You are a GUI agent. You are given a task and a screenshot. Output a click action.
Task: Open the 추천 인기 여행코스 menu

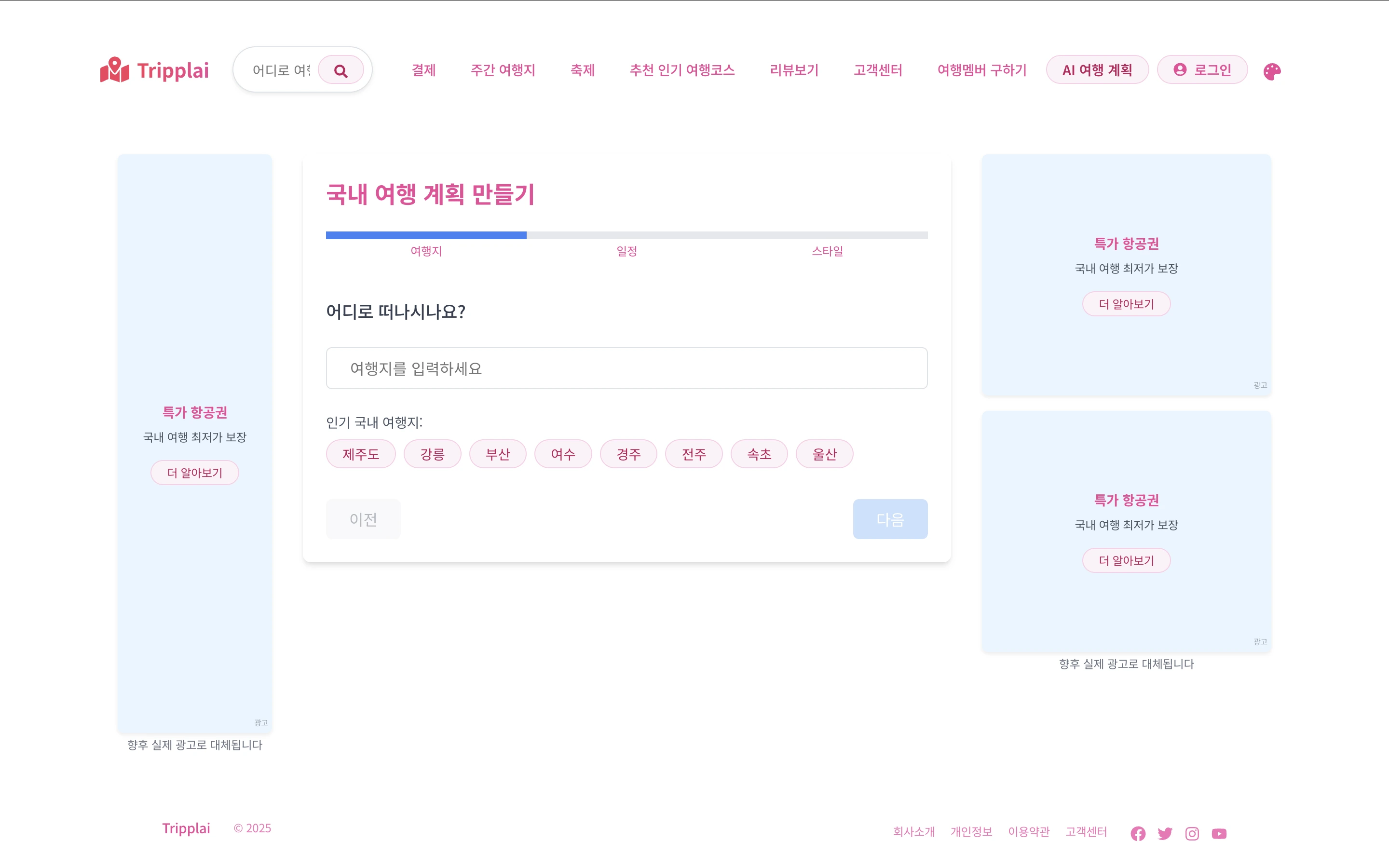pyautogui.click(x=682, y=70)
